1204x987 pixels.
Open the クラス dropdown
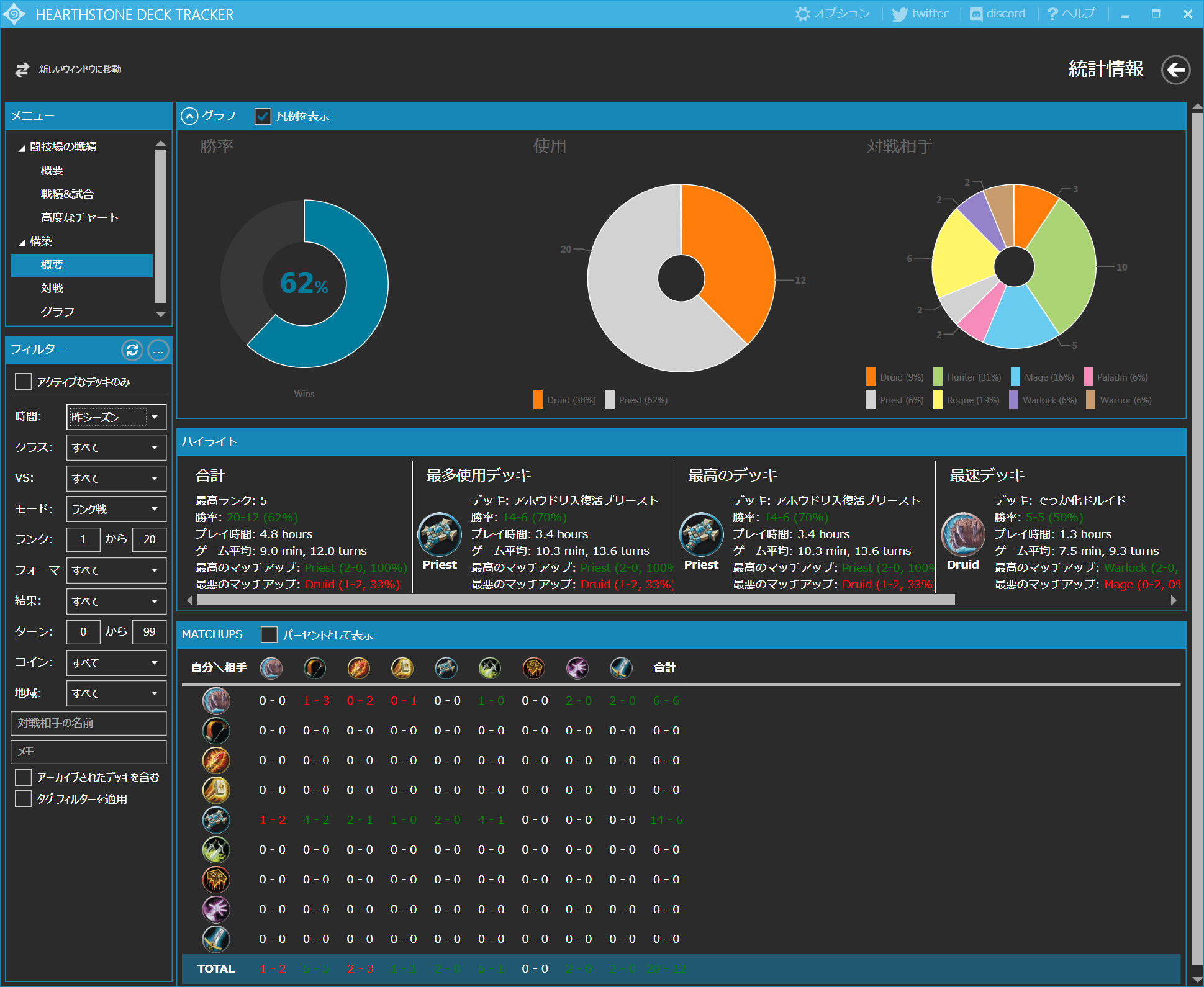coord(116,448)
